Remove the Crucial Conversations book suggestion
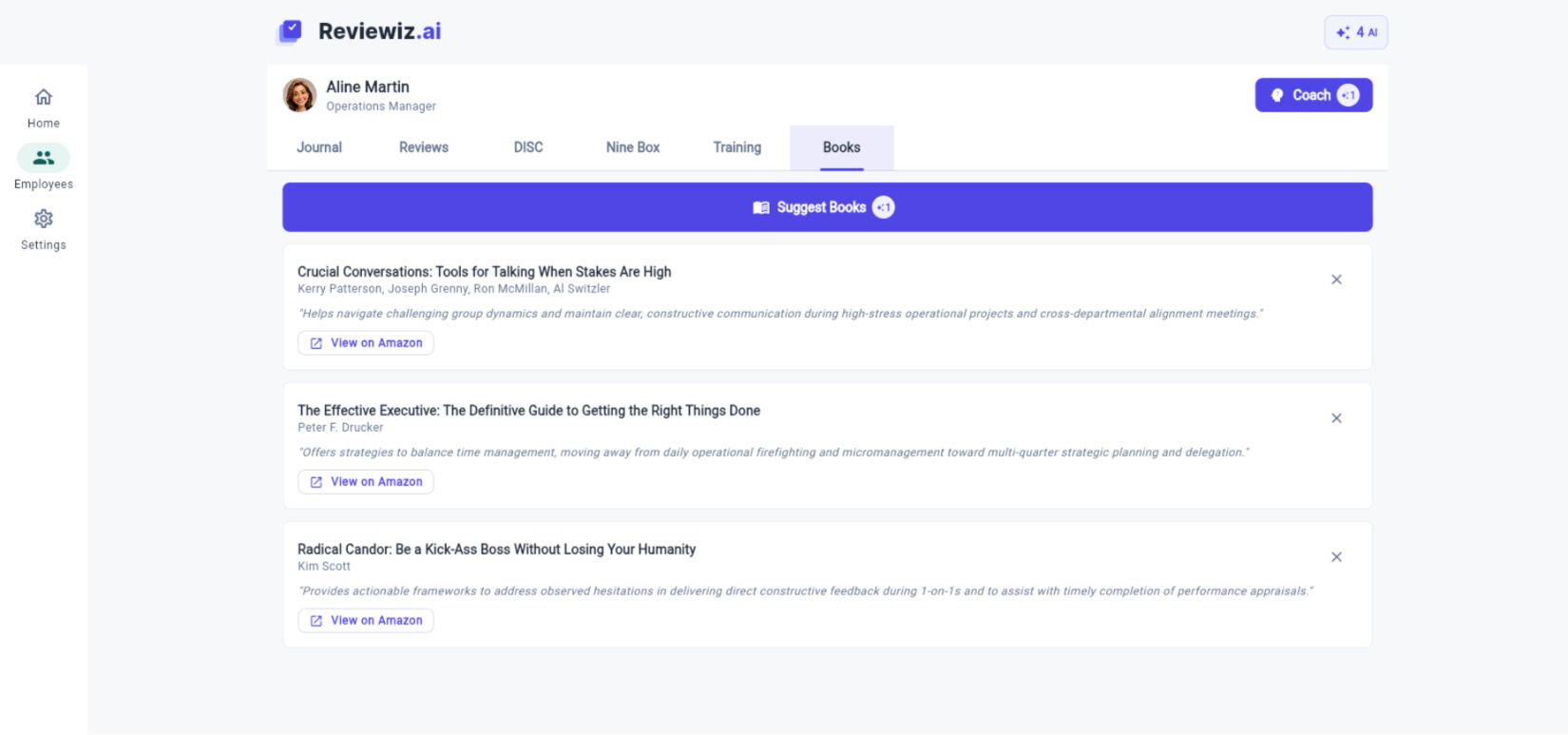 (x=1336, y=280)
